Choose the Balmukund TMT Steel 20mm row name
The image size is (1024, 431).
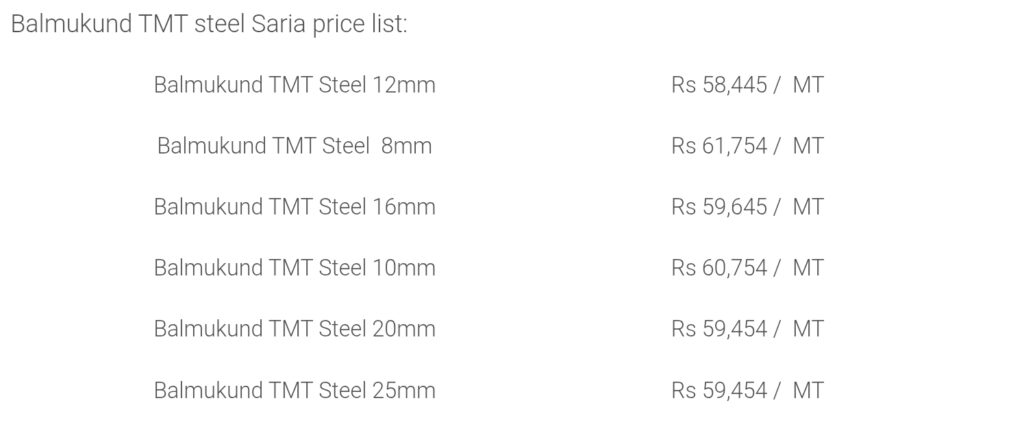294,329
